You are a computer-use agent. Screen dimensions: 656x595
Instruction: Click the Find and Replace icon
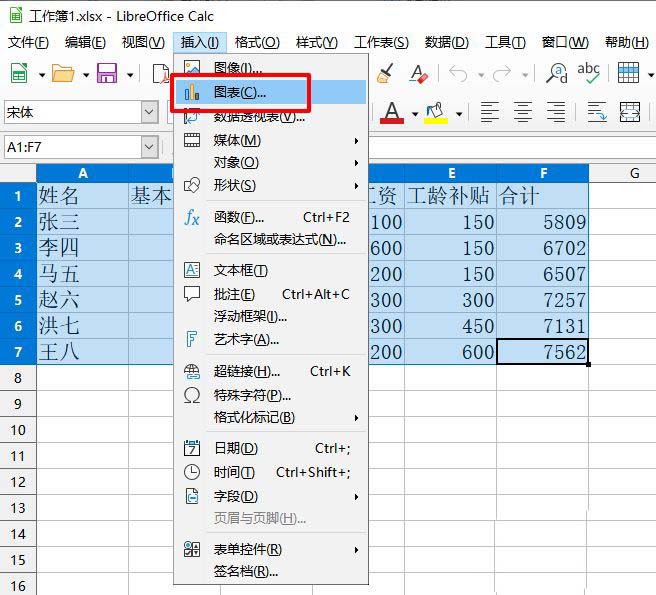click(557, 74)
